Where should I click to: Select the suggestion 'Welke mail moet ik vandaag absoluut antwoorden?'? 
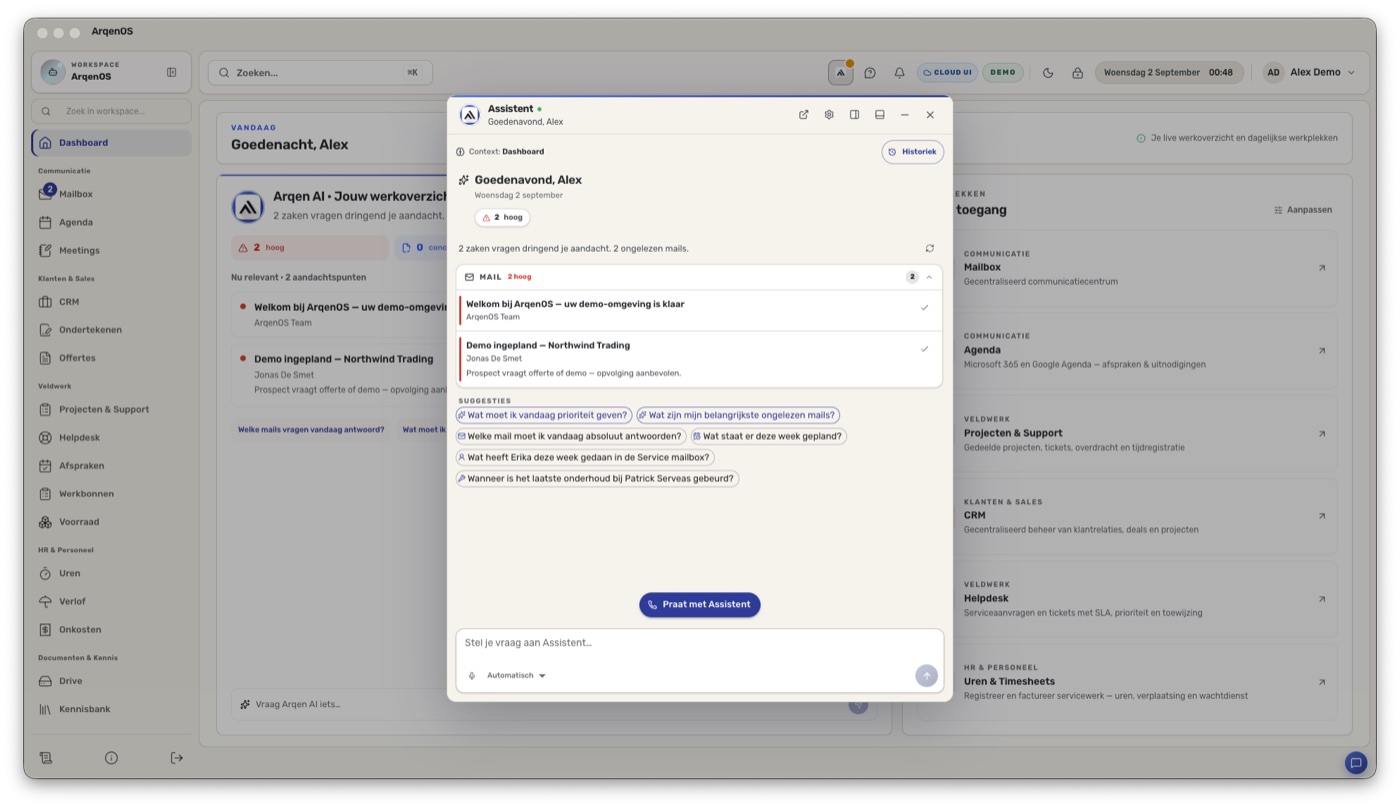(571, 436)
